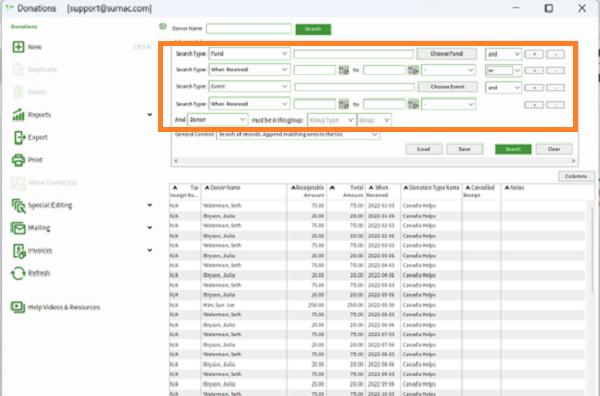This screenshot has height=396, width=600.
Task: Expand the Invoices menu chevron
Action: [x=150, y=250]
